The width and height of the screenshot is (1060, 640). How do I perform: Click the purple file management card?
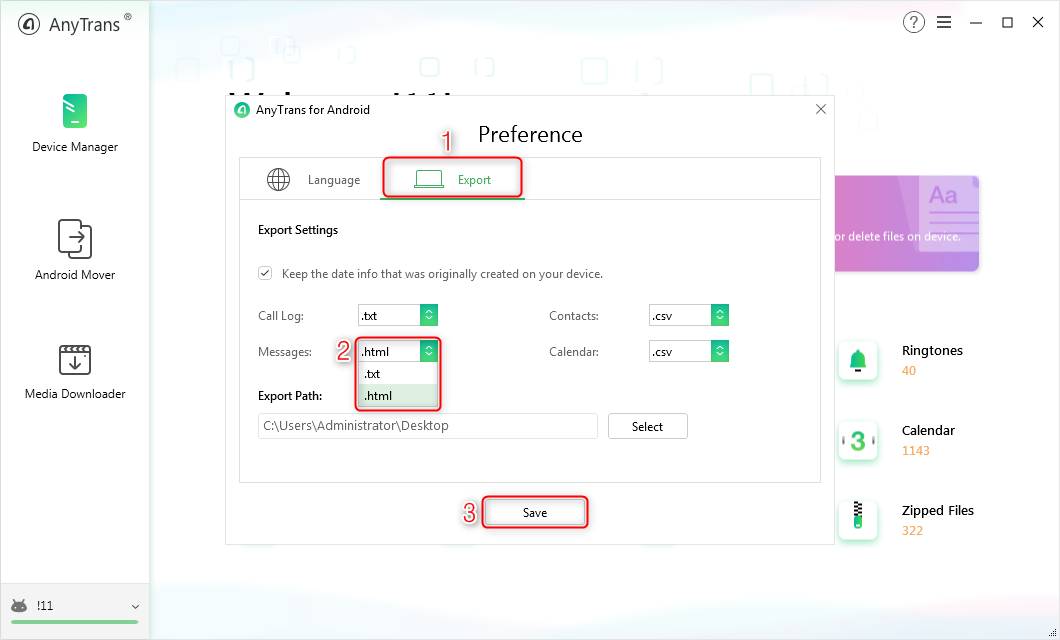[x=907, y=224]
